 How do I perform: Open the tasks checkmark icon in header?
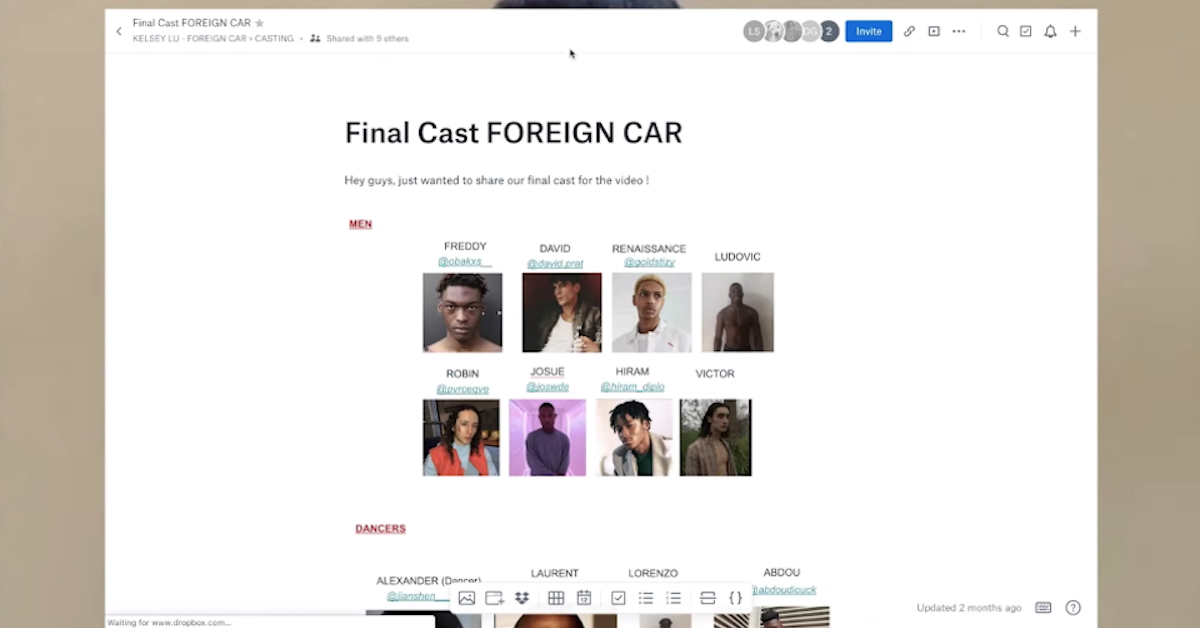[1026, 31]
